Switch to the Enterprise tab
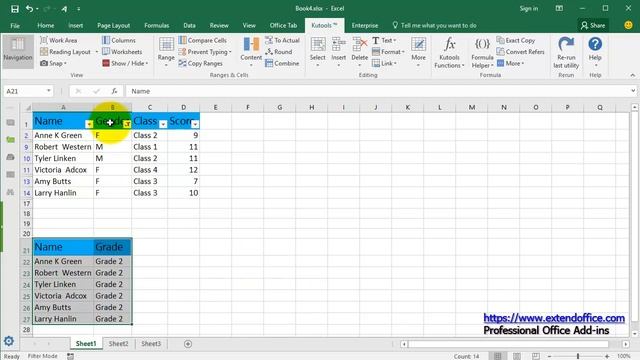640x360 pixels. tap(365, 25)
